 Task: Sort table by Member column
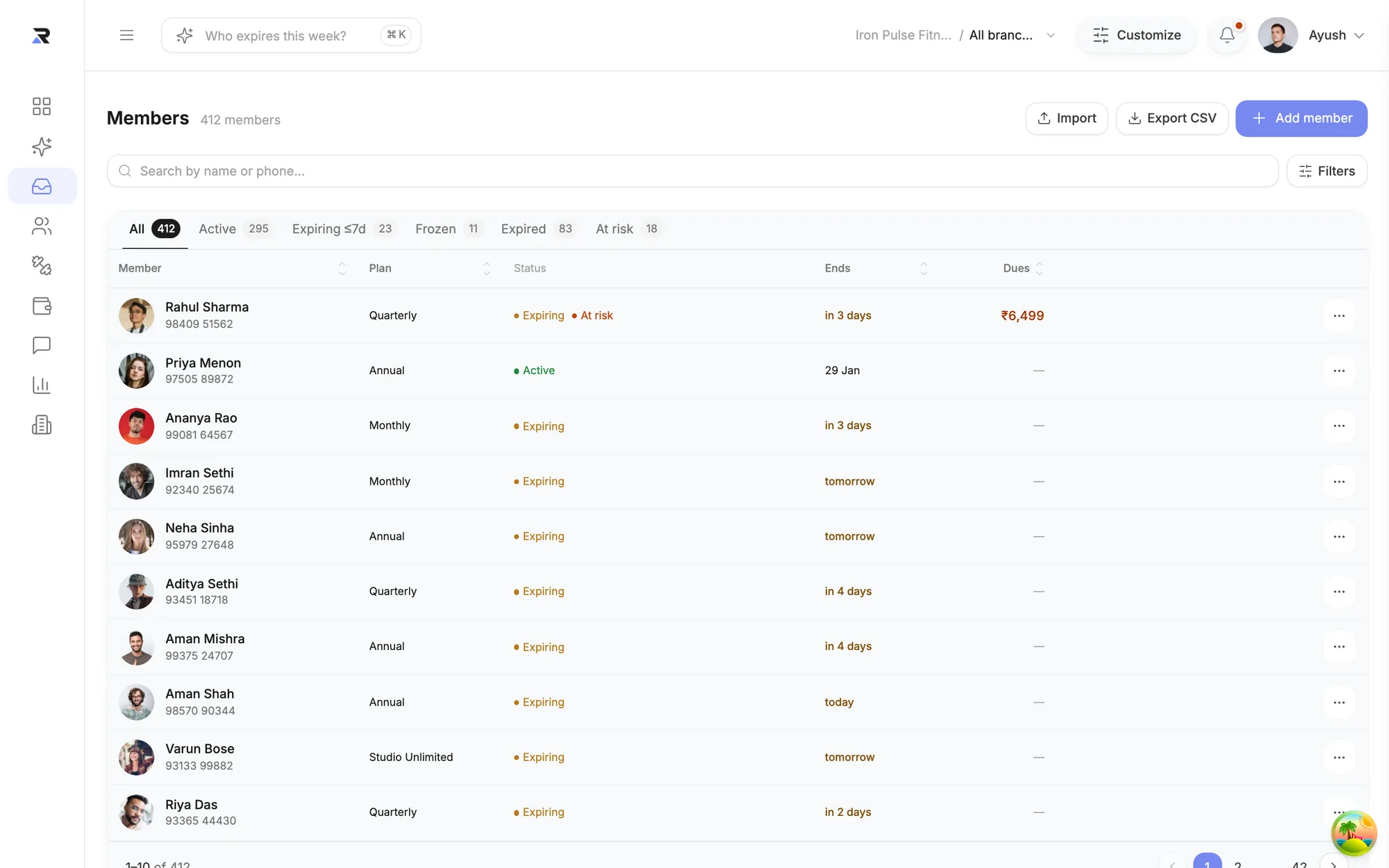click(342, 268)
